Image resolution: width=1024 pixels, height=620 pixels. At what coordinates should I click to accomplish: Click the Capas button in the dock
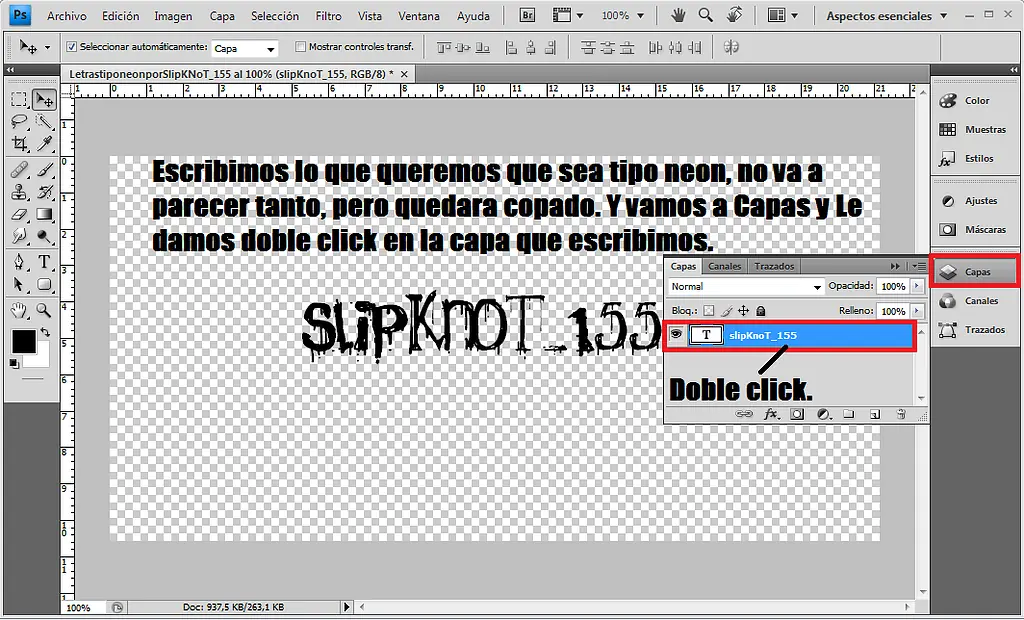click(x=975, y=272)
